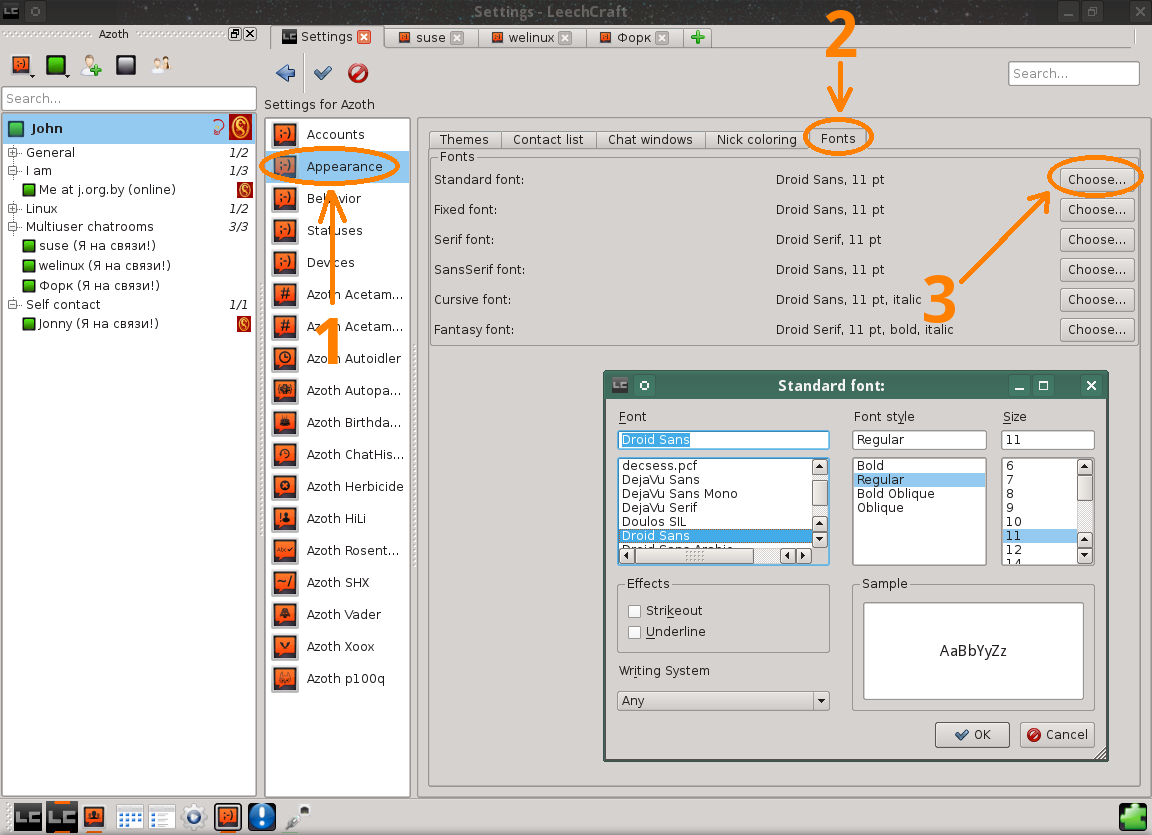Click the two-people icon in Azoth toolbar

[161, 65]
